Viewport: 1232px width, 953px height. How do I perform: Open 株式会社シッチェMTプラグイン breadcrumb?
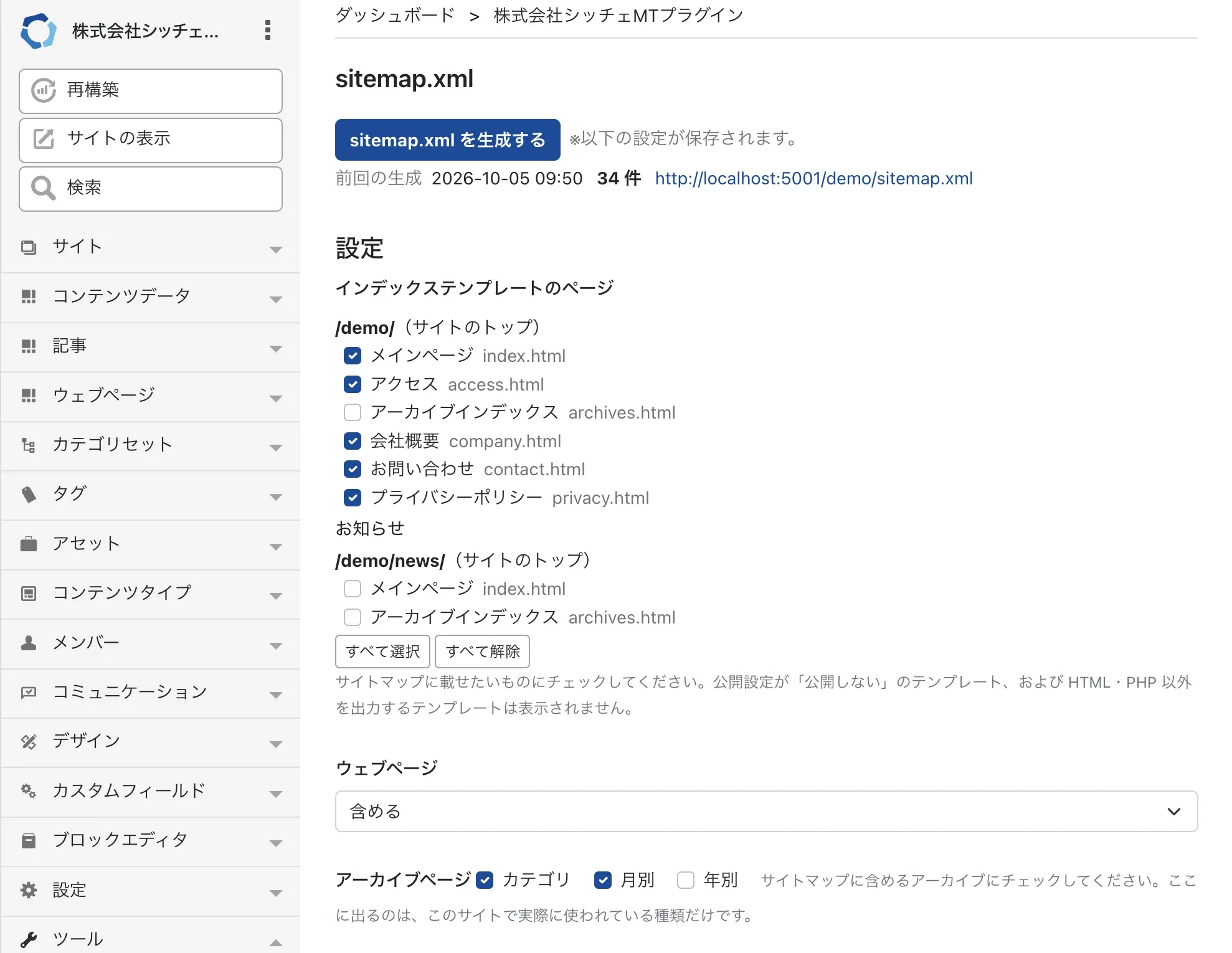(618, 15)
